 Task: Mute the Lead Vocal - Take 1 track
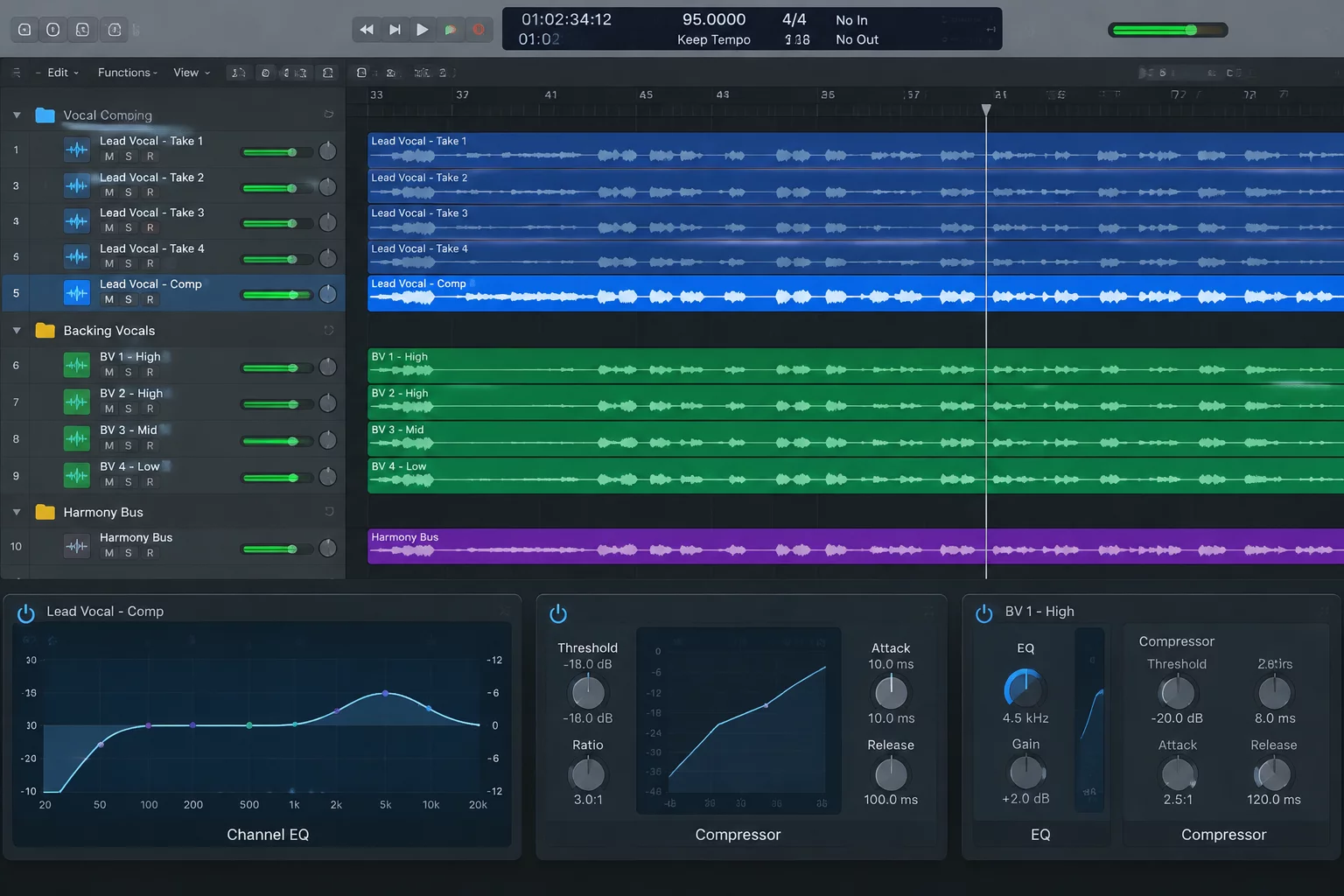pos(109,157)
